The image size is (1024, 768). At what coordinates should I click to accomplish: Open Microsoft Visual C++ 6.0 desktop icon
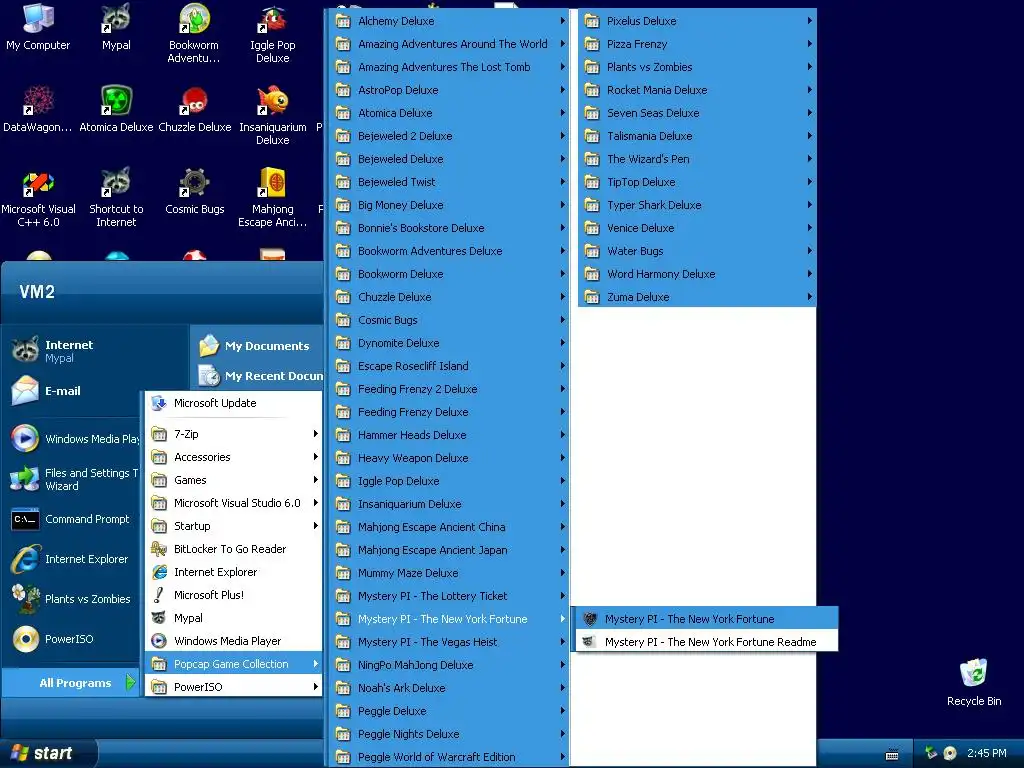pyautogui.click(x=38, y=197)
